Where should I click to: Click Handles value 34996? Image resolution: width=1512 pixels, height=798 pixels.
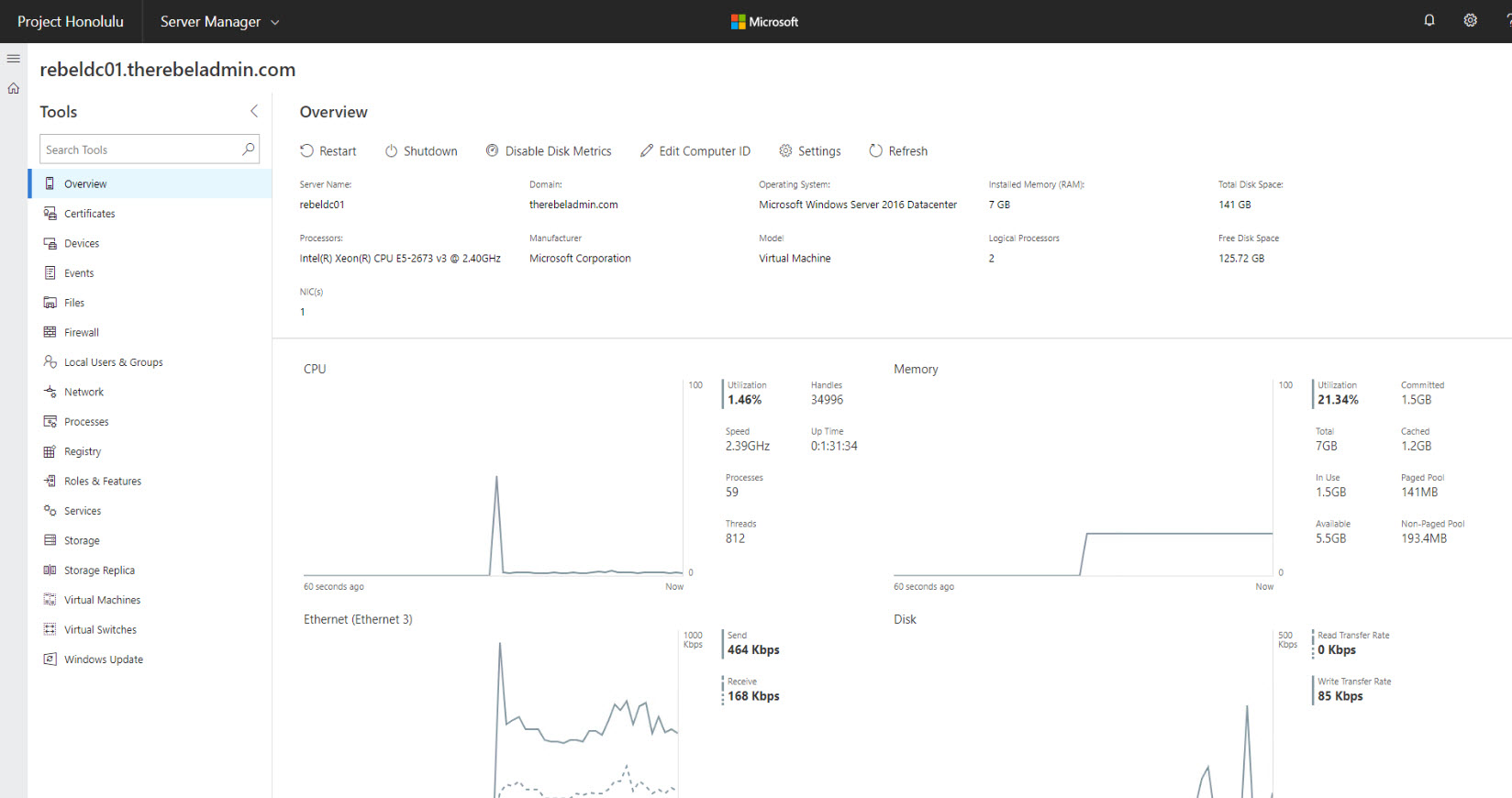(827, 400)
